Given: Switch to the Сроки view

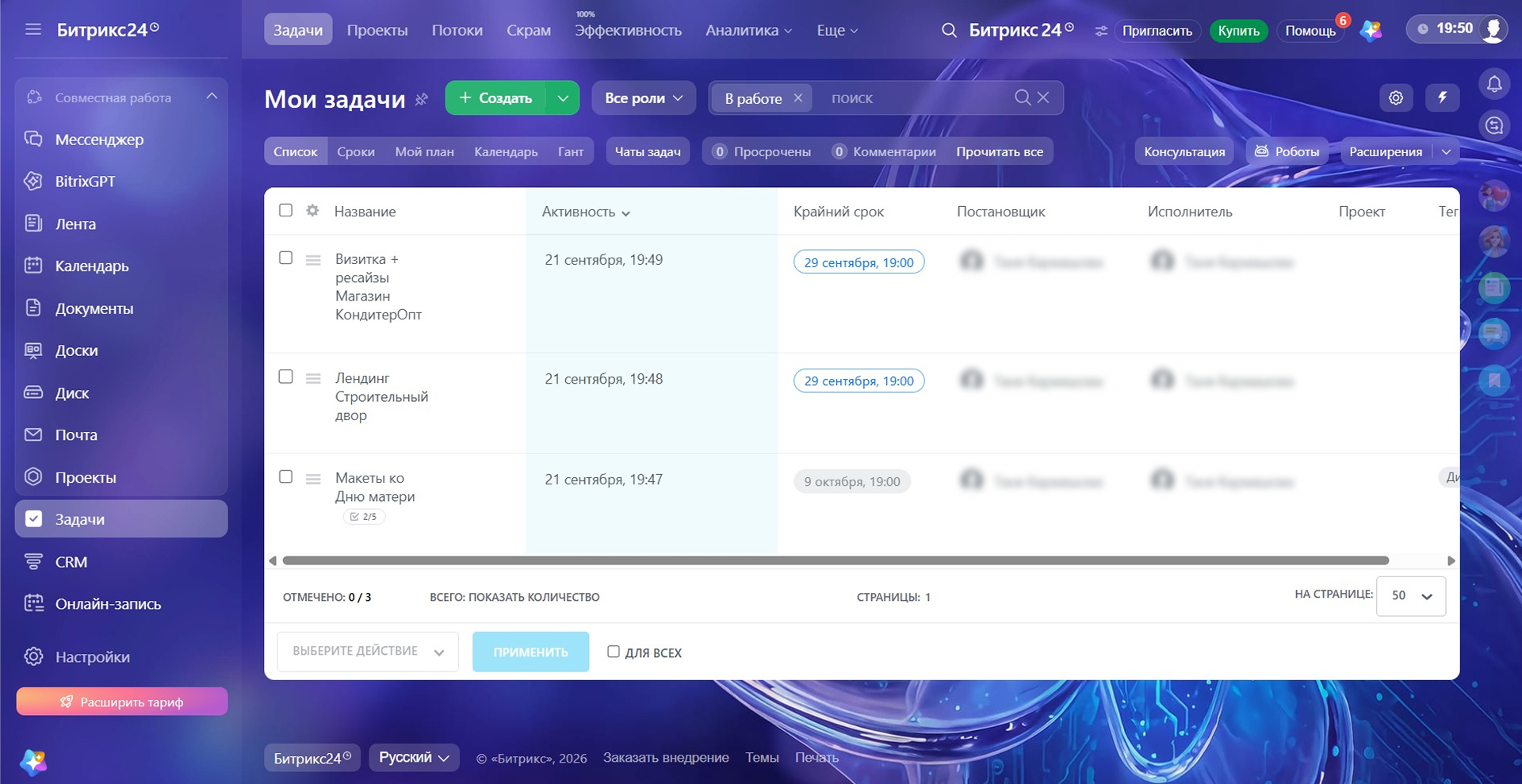Looking at the screenshot, I should [356, 151].
